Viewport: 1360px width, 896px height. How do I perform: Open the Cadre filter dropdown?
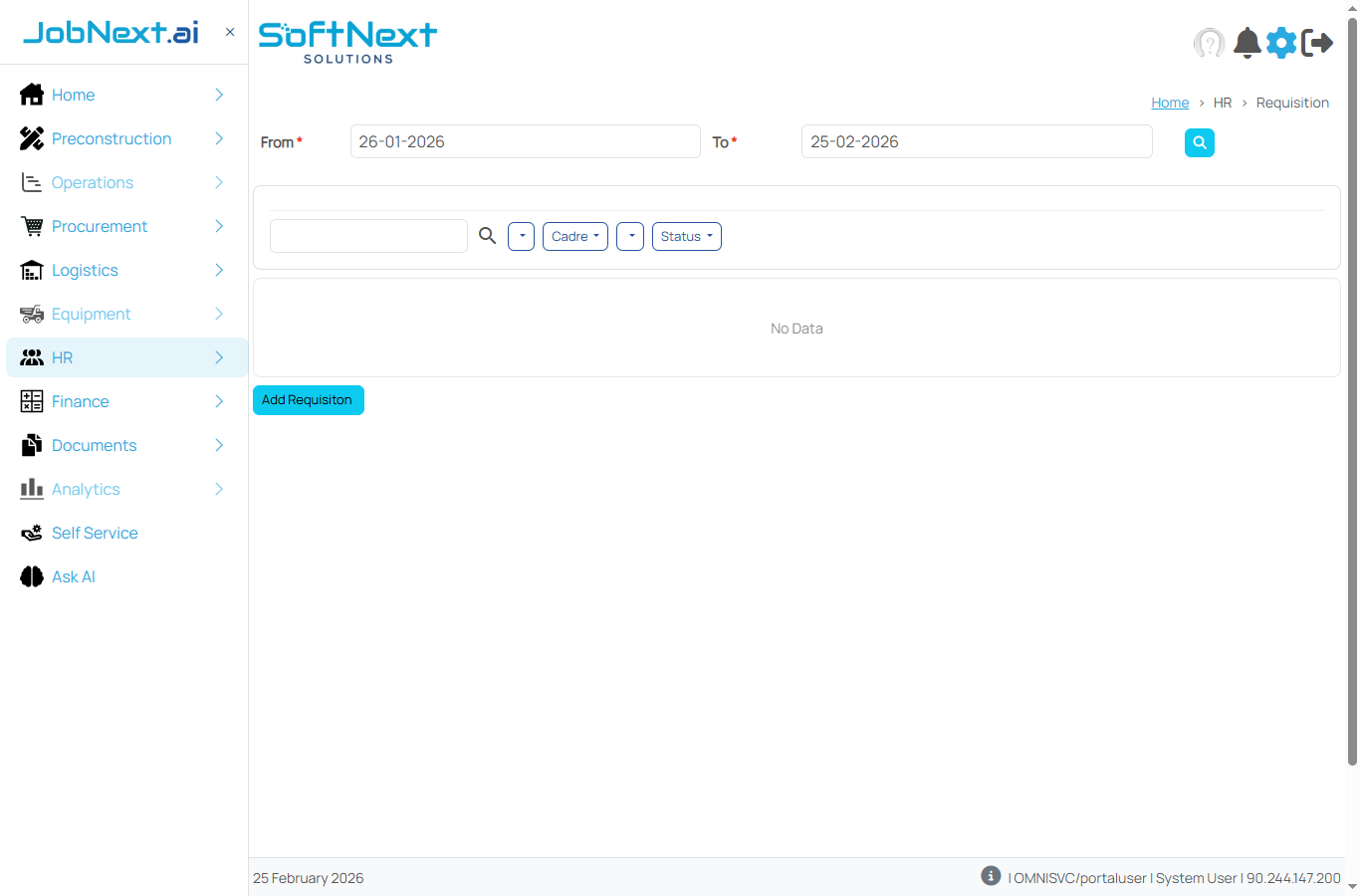tap(574, 236)
